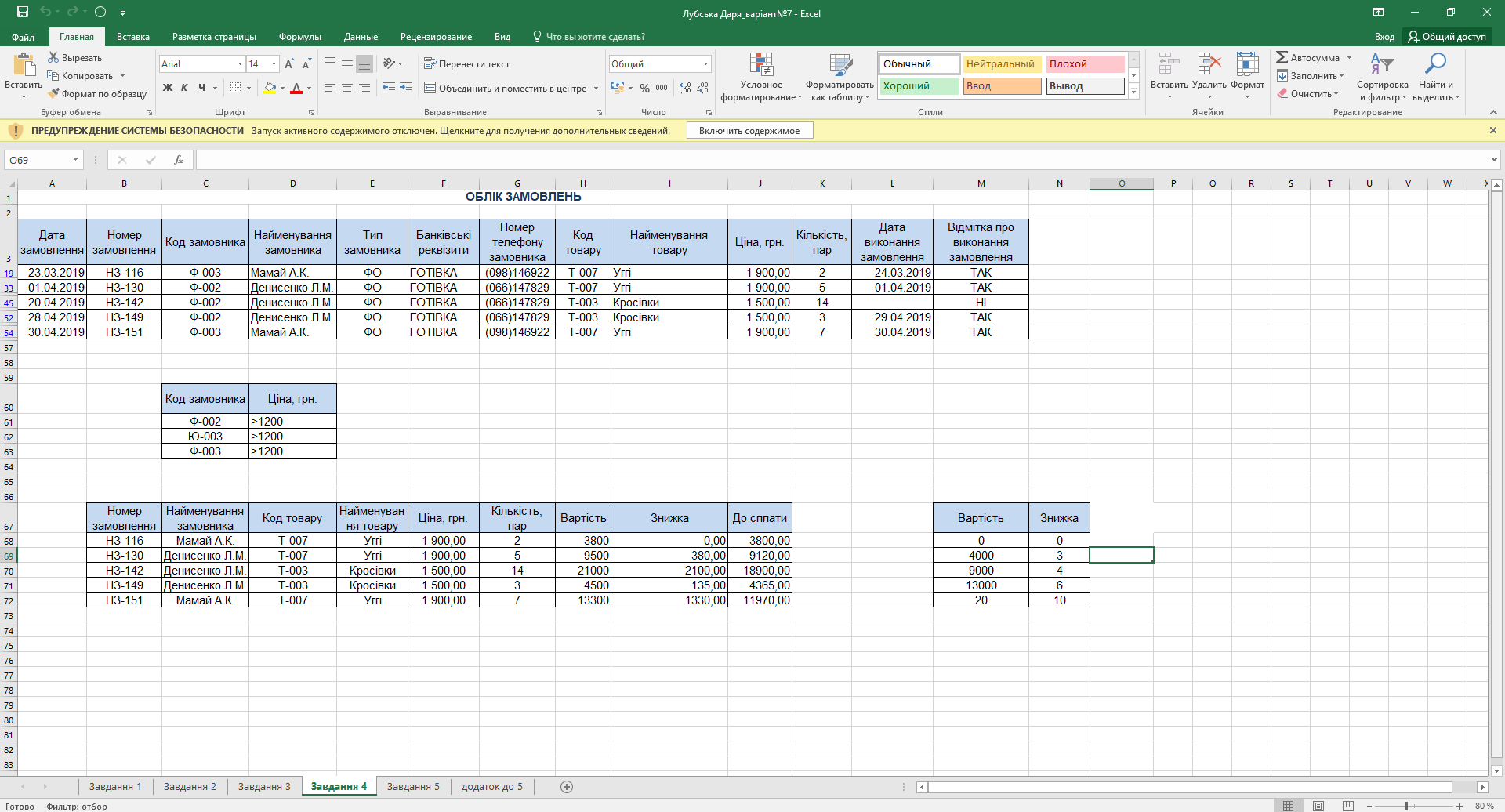The image size is (1505, 812).
Task: Open the додаток до 5 sheet tab
Action: coord(492,787)
